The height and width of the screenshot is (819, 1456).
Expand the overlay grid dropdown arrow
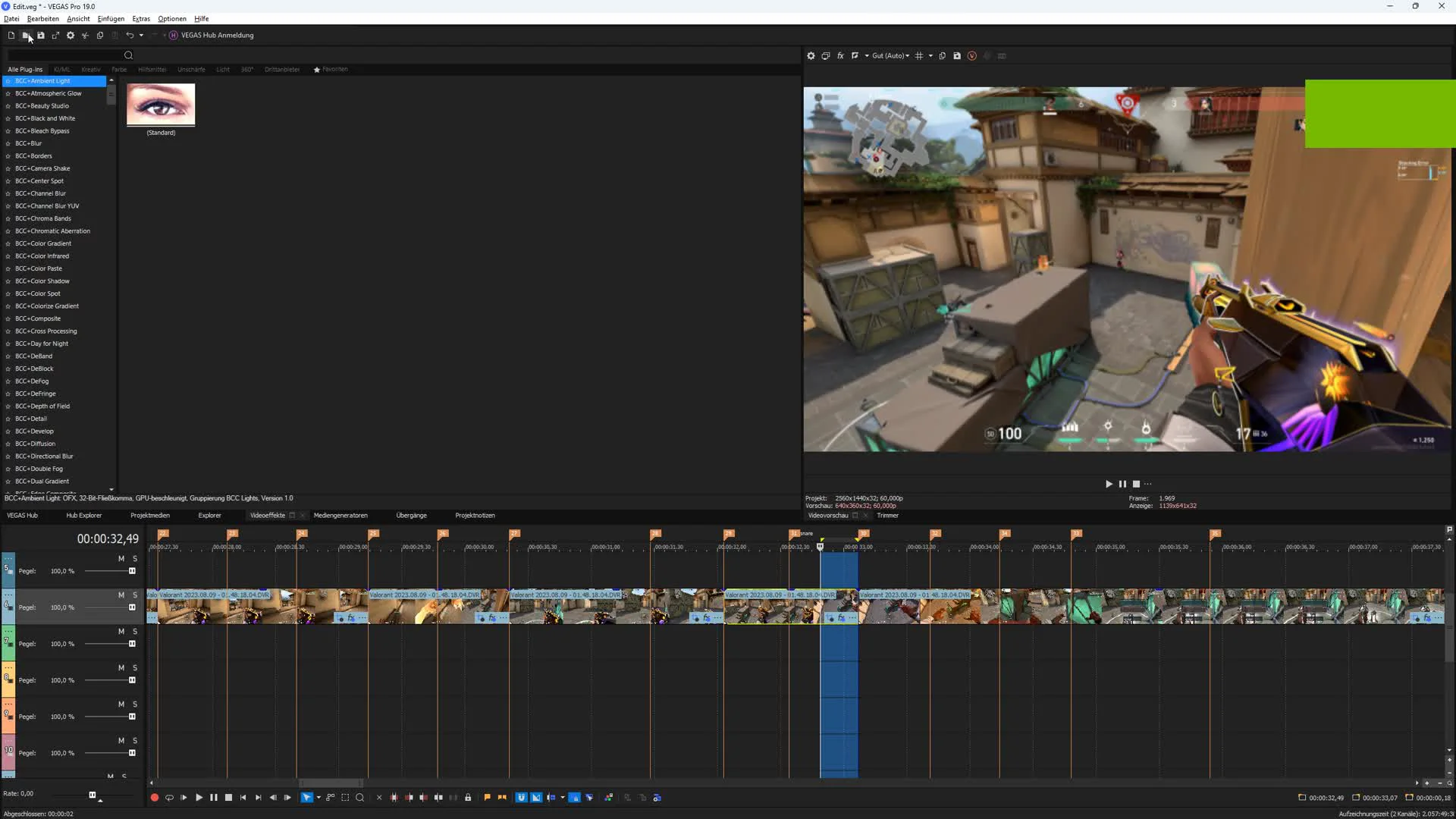930,56
